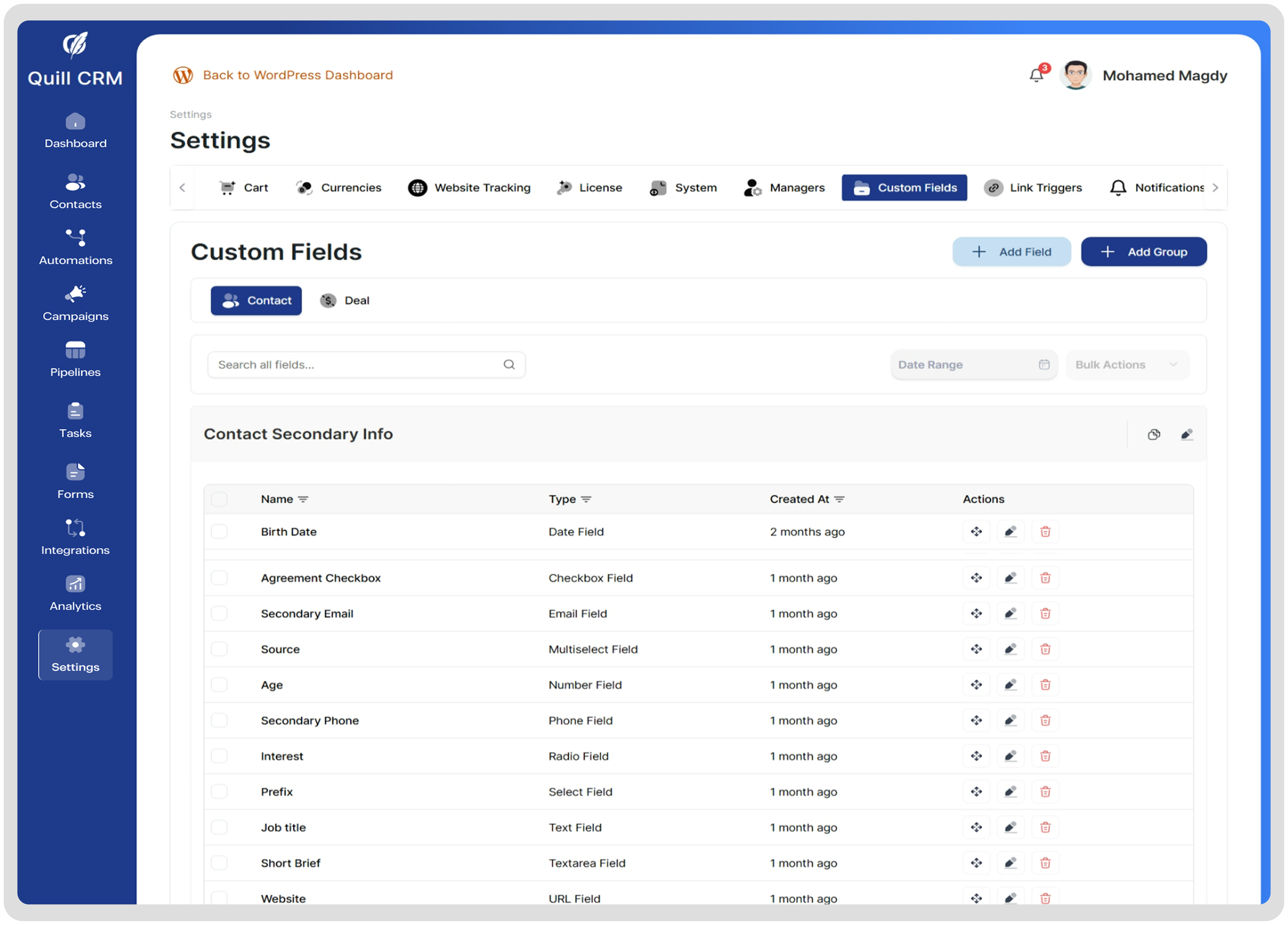1288x925 pixels.
Task: Expand more settings tabs with the right chevron
Action: pos(1215,187)
